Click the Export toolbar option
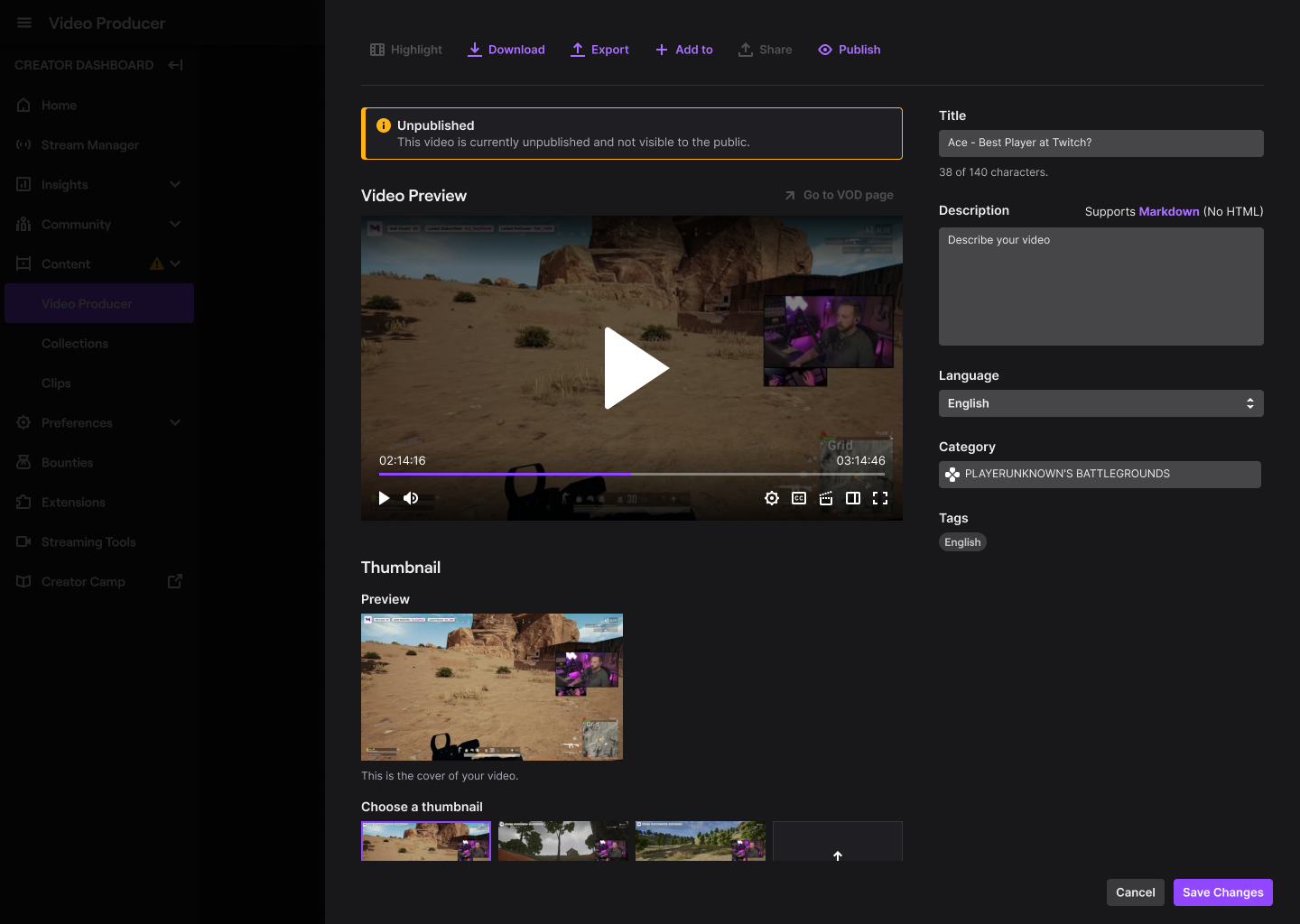The width and height of the screenshot is (1300, 924). point(600,50)
